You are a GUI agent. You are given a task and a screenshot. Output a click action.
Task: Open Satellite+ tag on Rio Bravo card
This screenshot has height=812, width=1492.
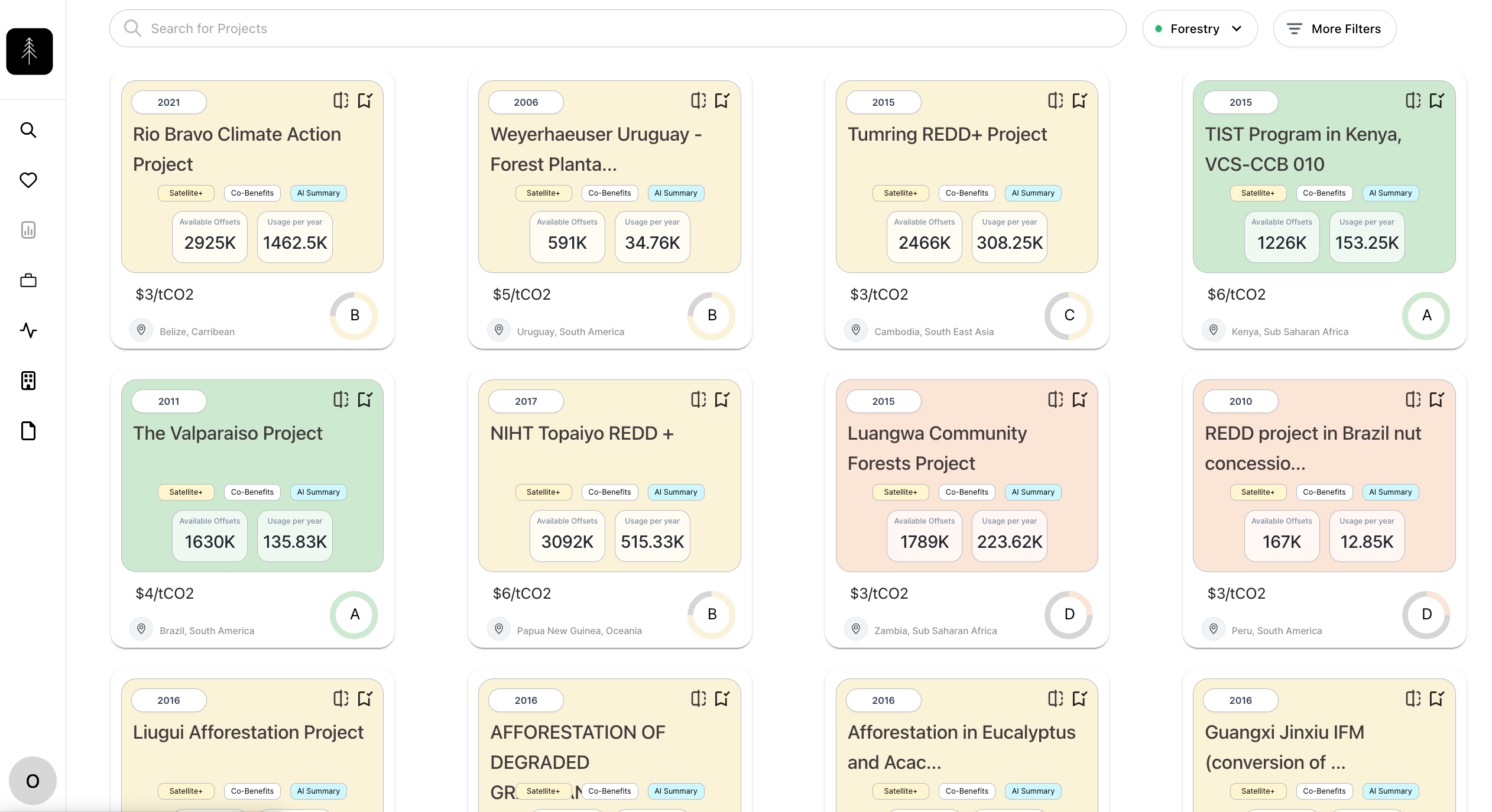[186, 193]
